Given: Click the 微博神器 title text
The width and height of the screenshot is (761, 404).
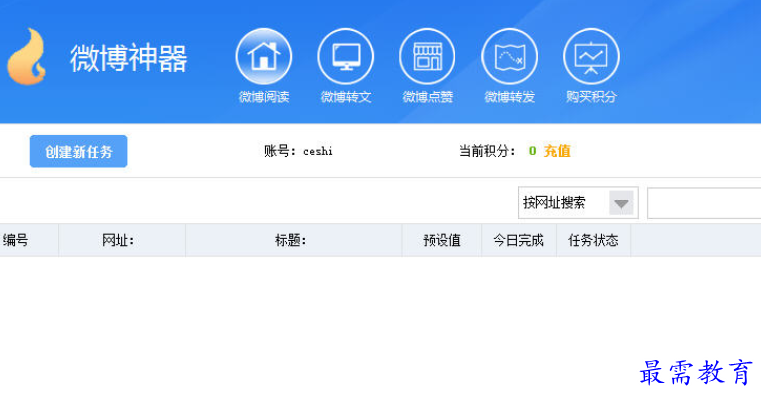Looking at the screenshot, I should click(x=128, y=58).
